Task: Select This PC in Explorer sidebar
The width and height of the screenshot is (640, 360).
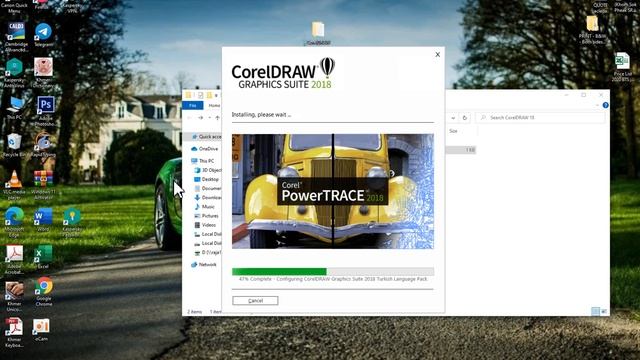Action: [202, 161]
